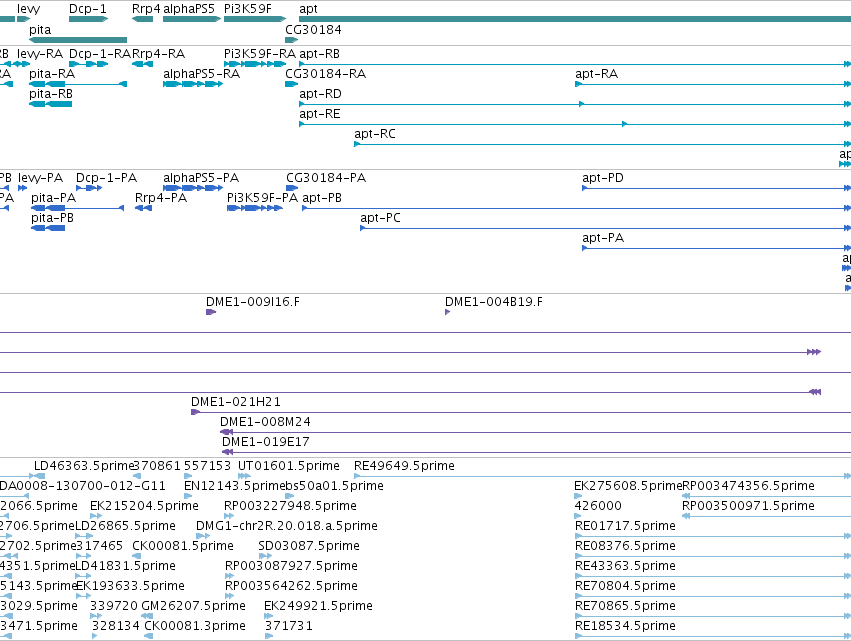Select the Pi3K59F-RA transcript
This screenshot has height=641, width=851.
point(255,64)
